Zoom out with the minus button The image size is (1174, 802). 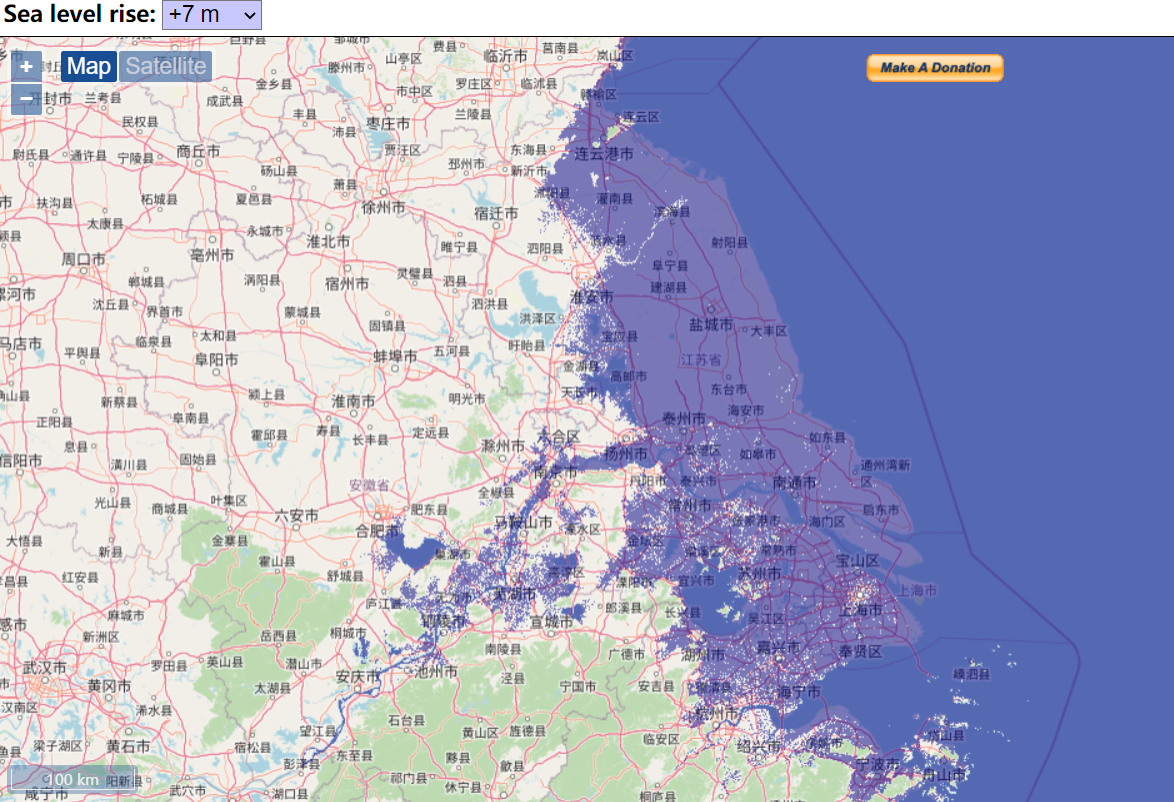click(26, 99)
